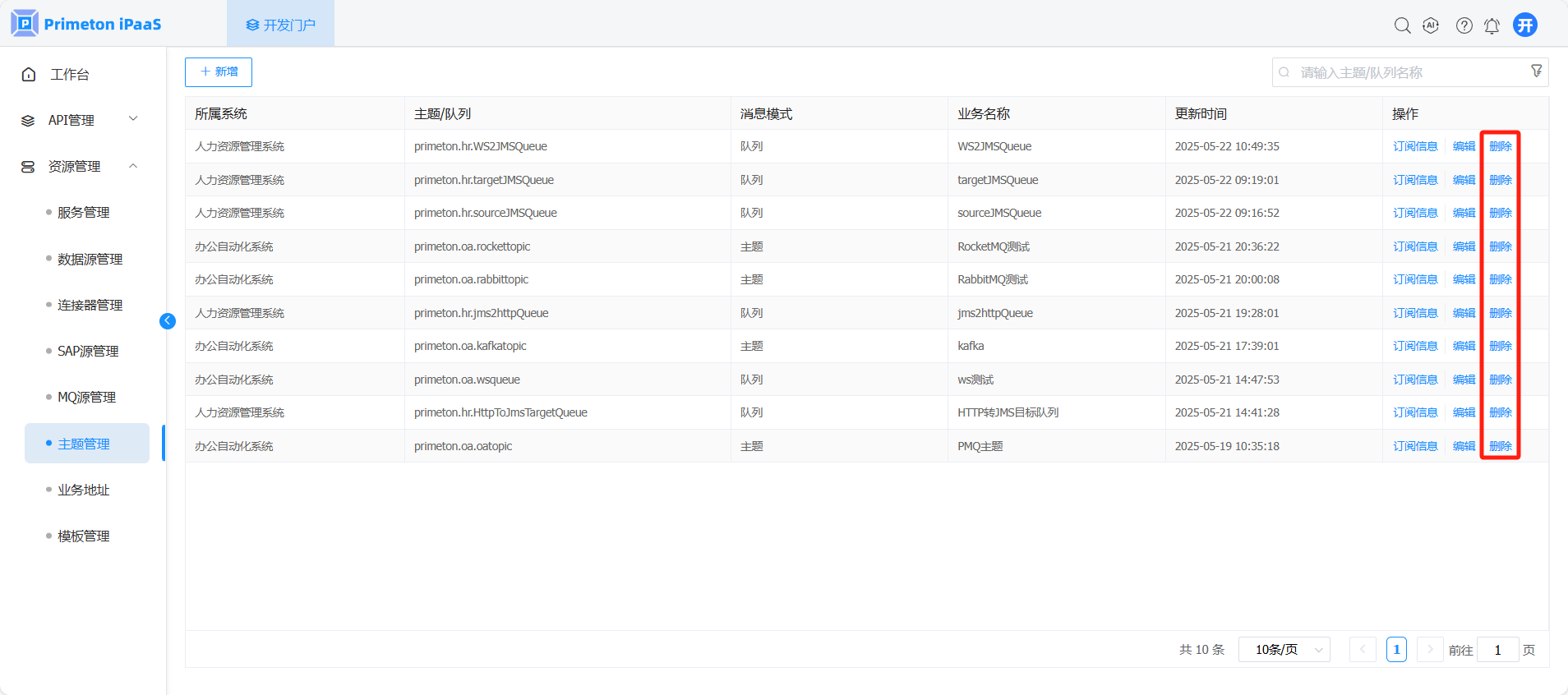Open the AI assistant icon
The image size is (1568, 695).
coord(1431,25)
